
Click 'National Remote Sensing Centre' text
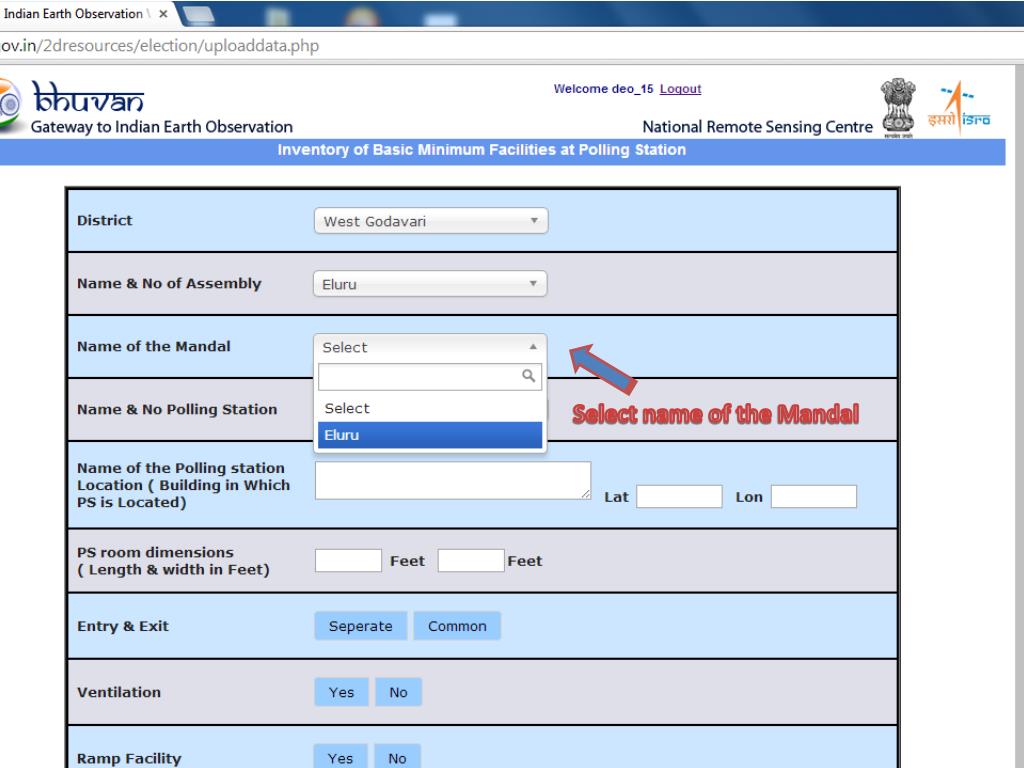pos(758,127)
